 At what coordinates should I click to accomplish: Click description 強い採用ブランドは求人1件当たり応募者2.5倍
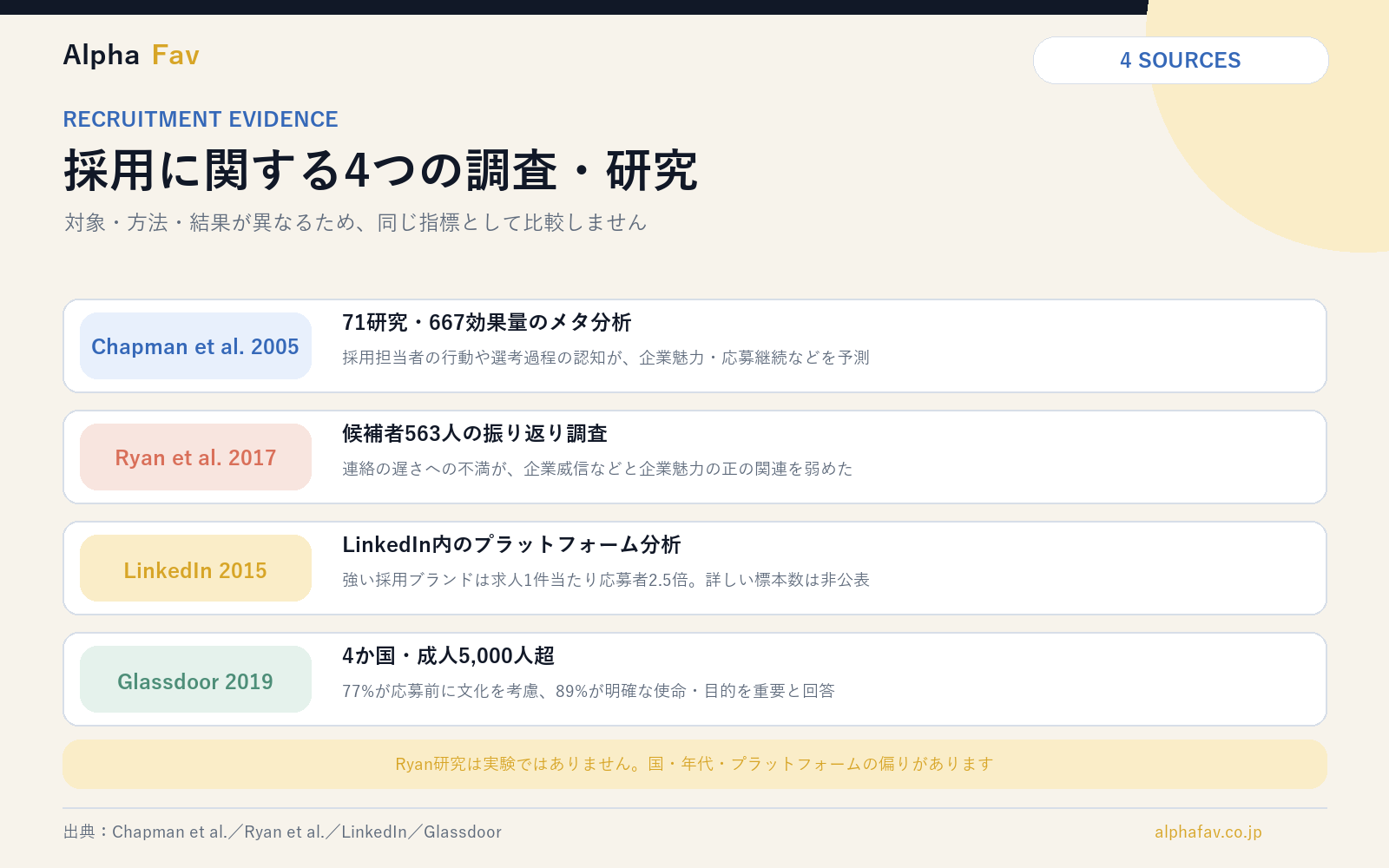point(605,580)
